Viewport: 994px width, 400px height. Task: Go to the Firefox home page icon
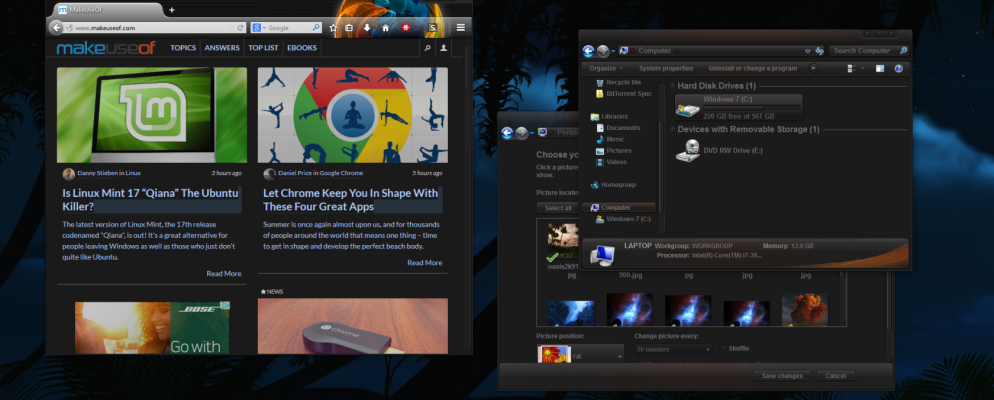point(385,28)
